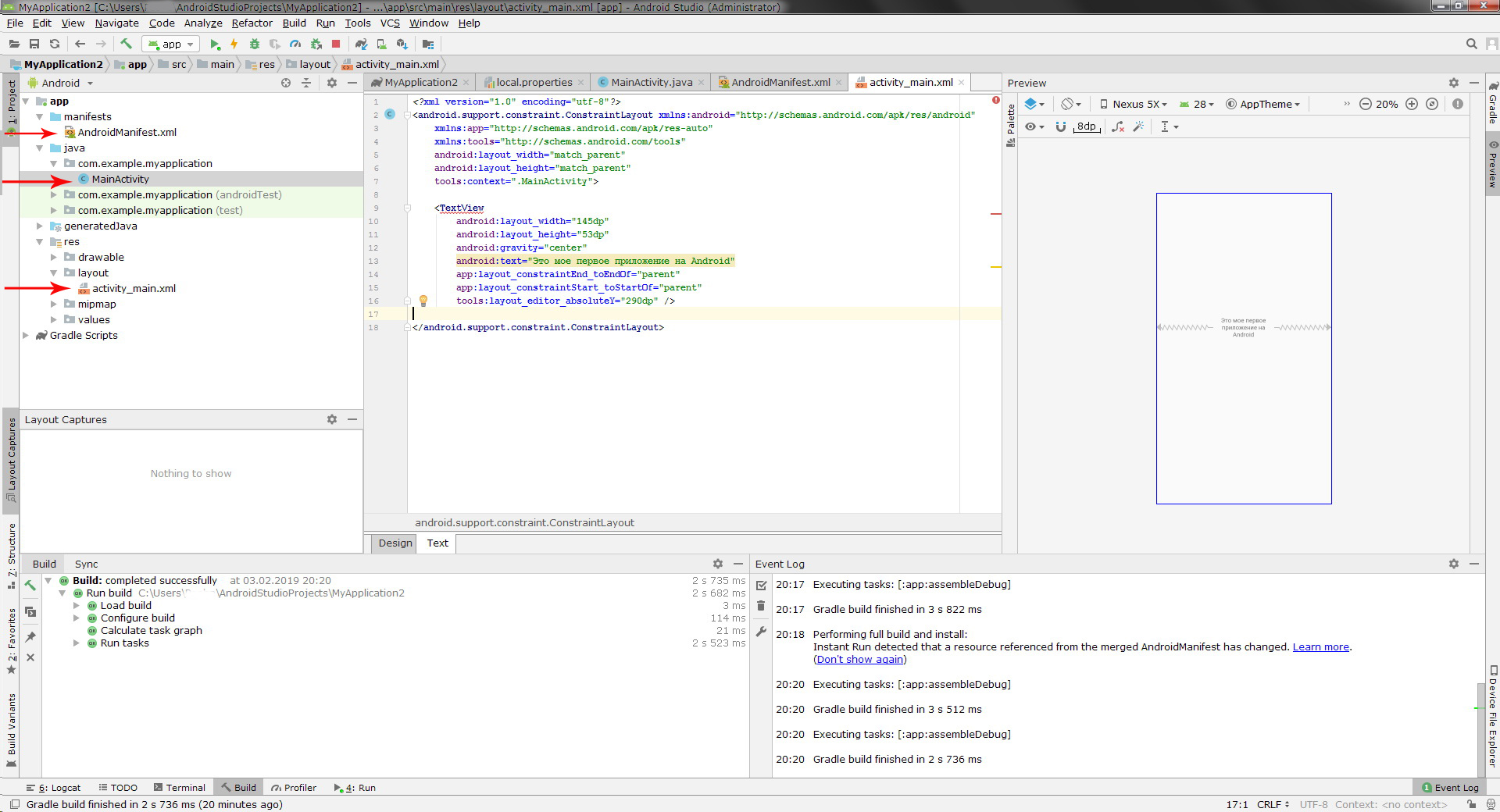
Task: Click the Back navigation arrow
Action: pyautogui.click(x=80, y=44)
